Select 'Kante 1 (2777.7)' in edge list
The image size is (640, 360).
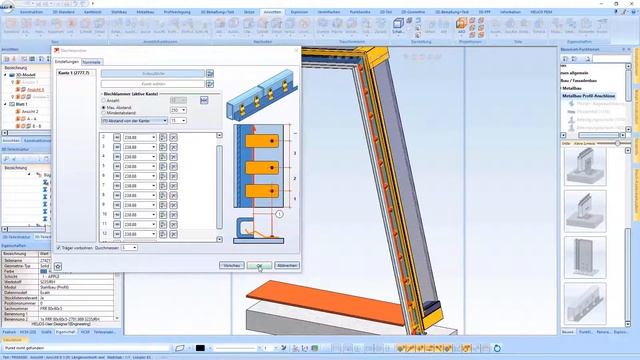(x=73, y=73)
